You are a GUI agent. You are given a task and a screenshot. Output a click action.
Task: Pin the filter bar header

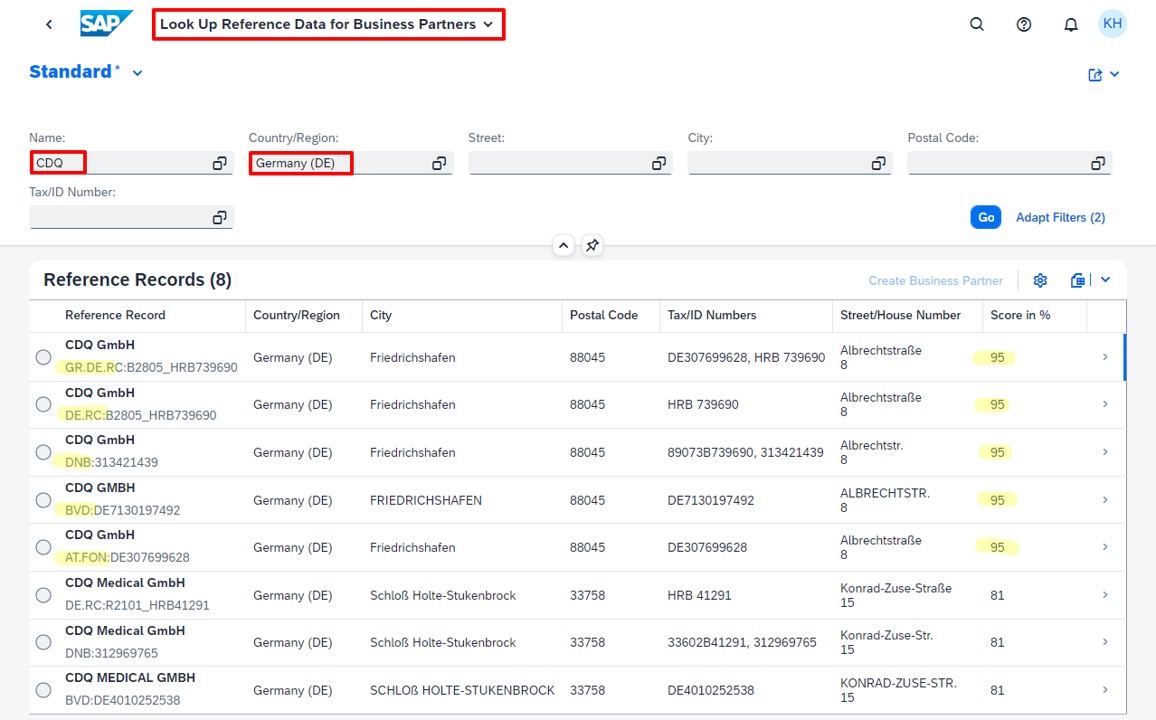[x=592, y=245]
